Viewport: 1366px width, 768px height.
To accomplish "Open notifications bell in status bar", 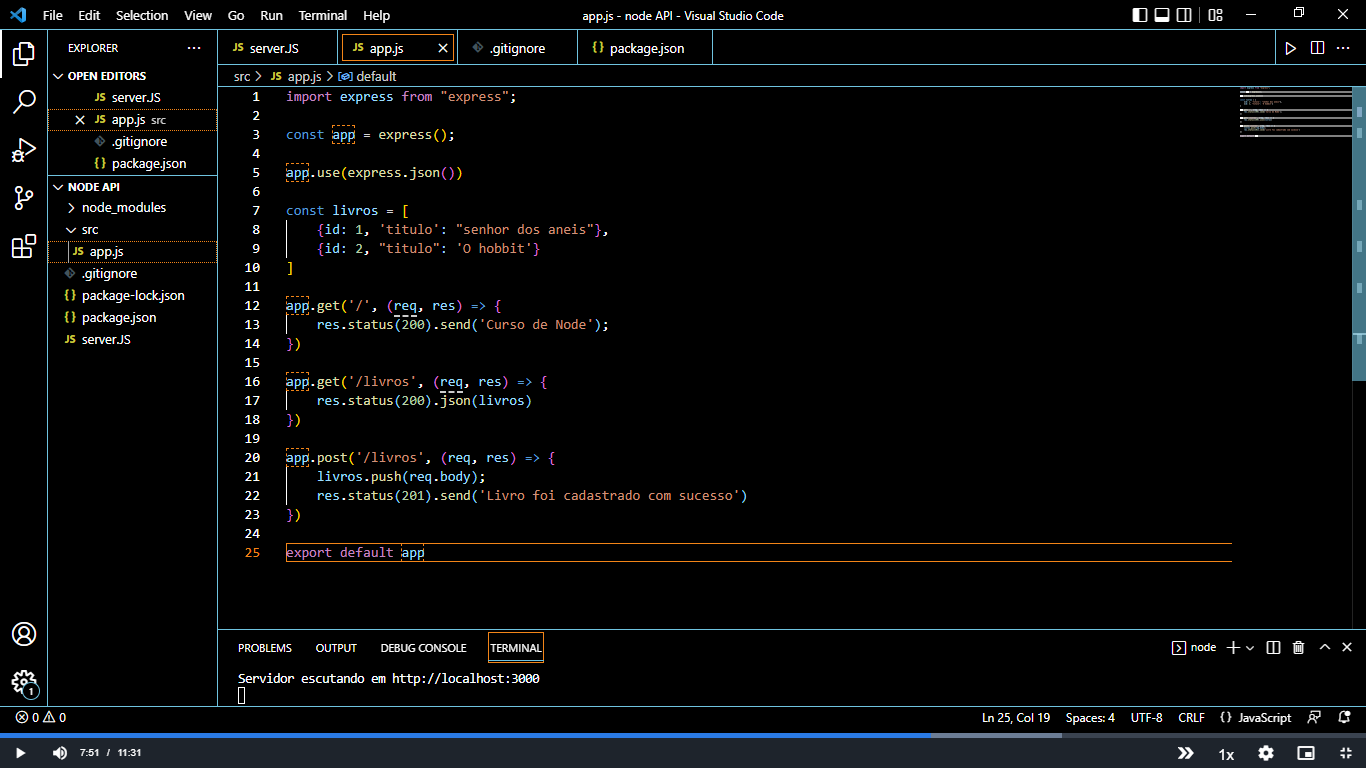I will 1345,717.
